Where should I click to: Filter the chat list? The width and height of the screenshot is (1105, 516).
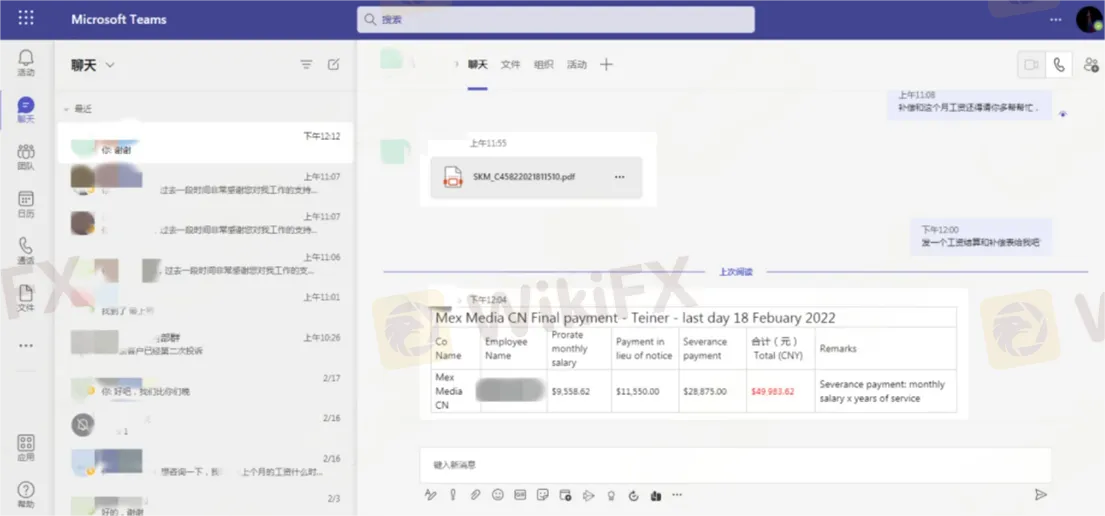[306, 65]
